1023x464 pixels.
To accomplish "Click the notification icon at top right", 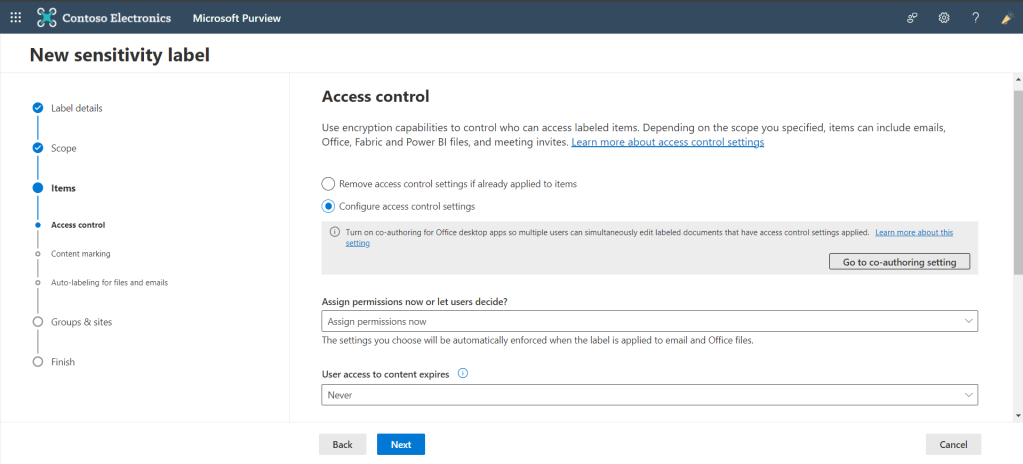I will (x=1007, y=18).
